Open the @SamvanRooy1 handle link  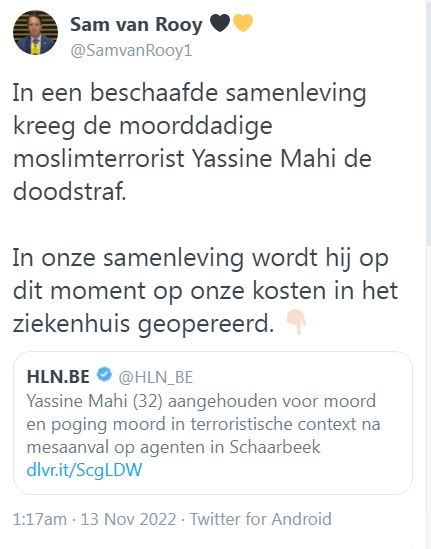[131, 50]
